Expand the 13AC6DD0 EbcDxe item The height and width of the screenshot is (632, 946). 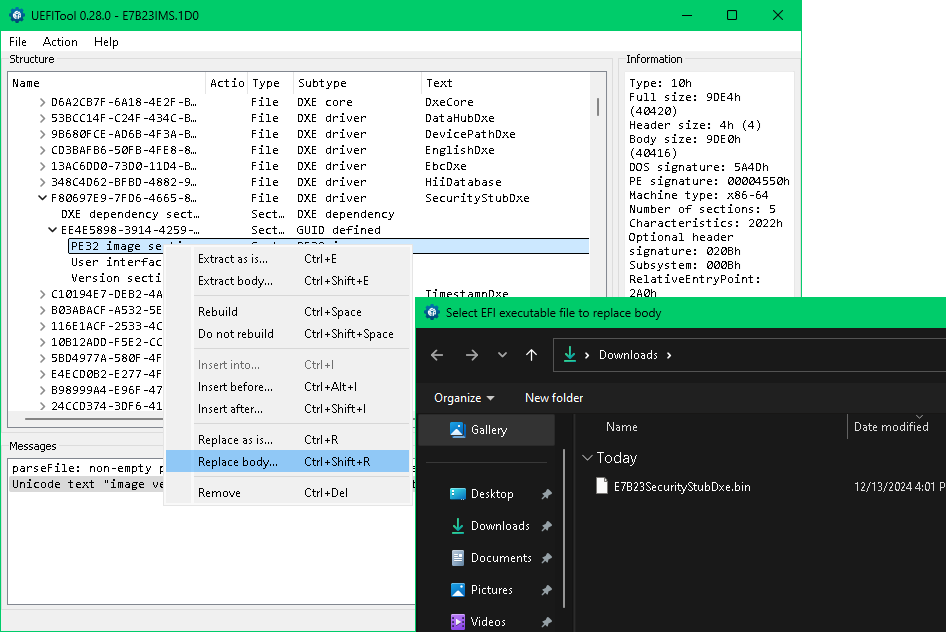(42, 166)
